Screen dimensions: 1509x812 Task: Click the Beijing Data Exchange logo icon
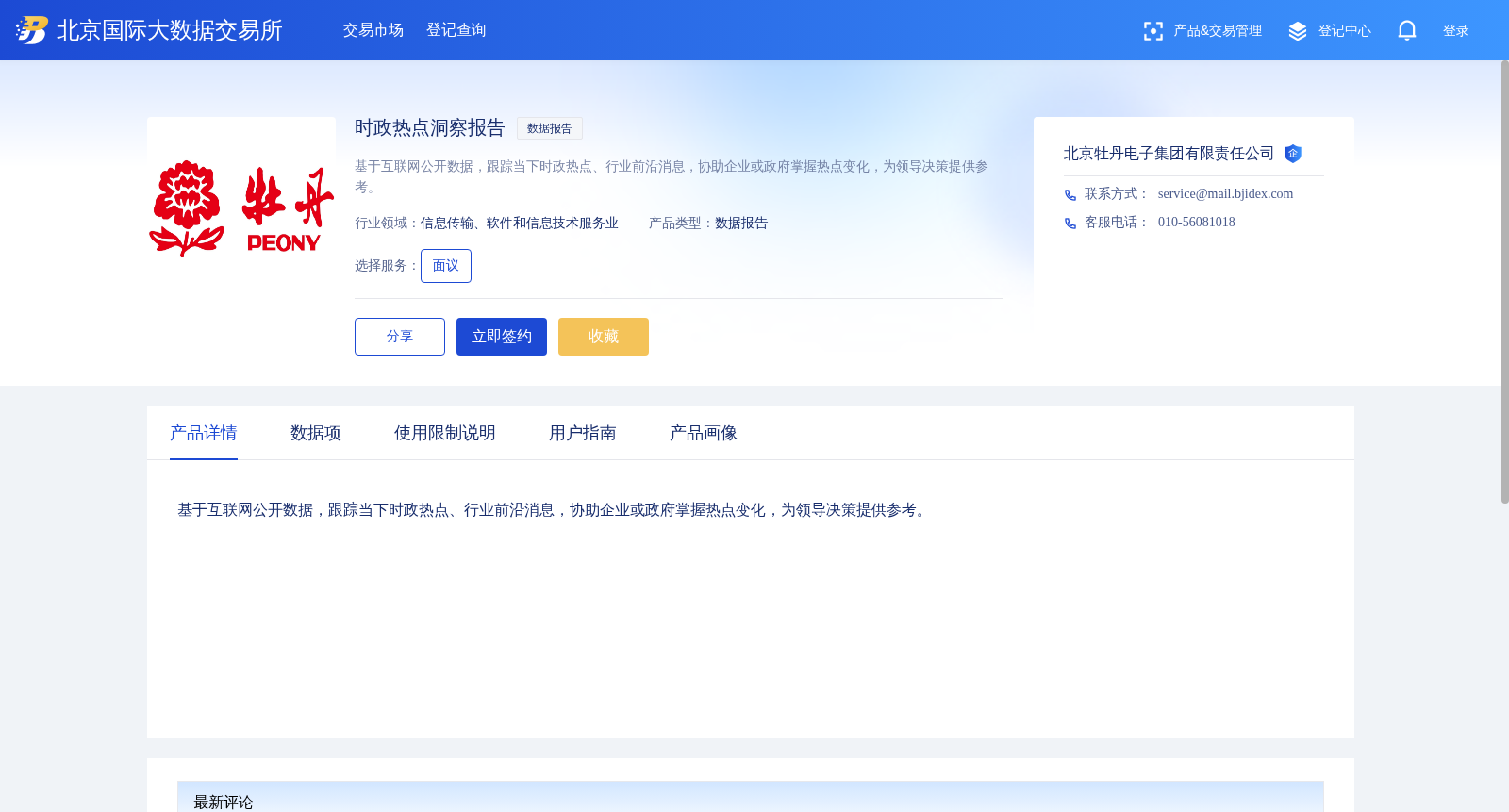[x=31, y=30]
